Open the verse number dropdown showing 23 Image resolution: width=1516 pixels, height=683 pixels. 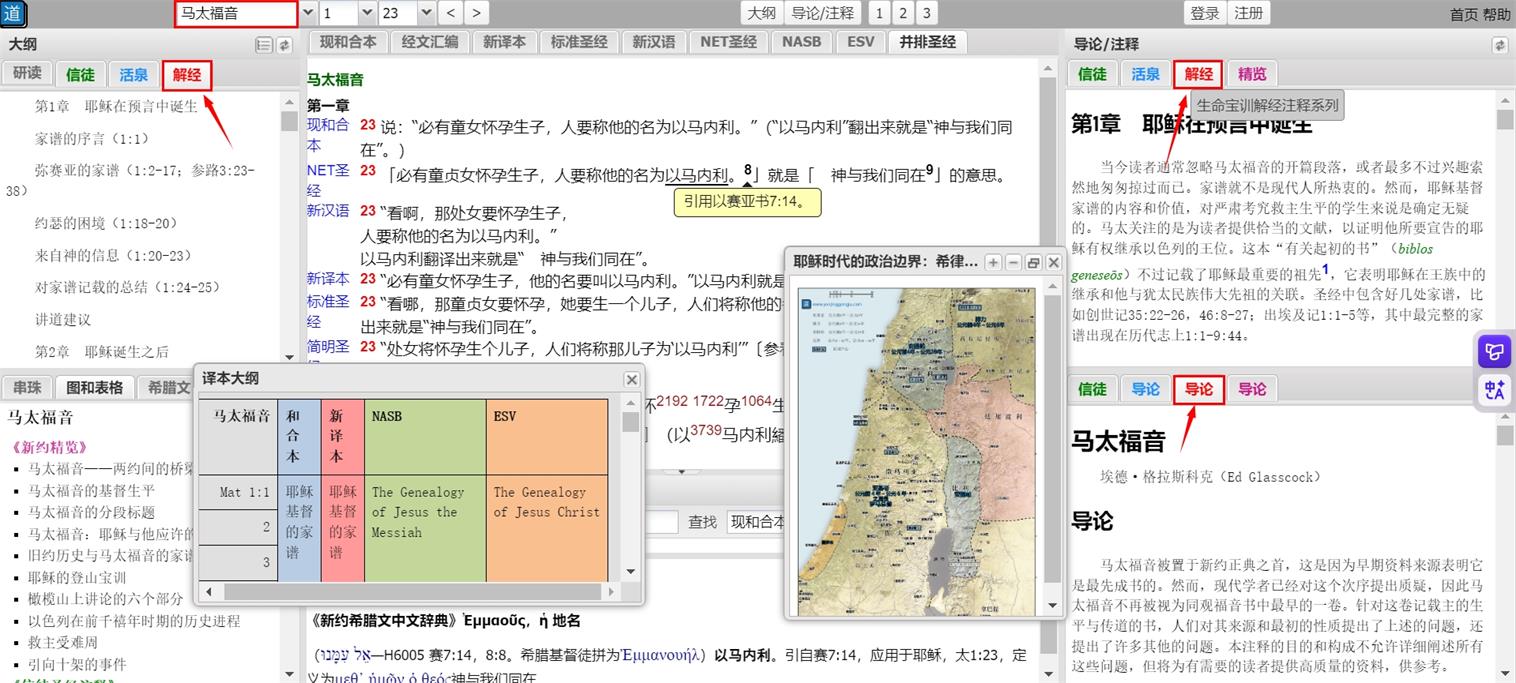[x=426, y=13]
